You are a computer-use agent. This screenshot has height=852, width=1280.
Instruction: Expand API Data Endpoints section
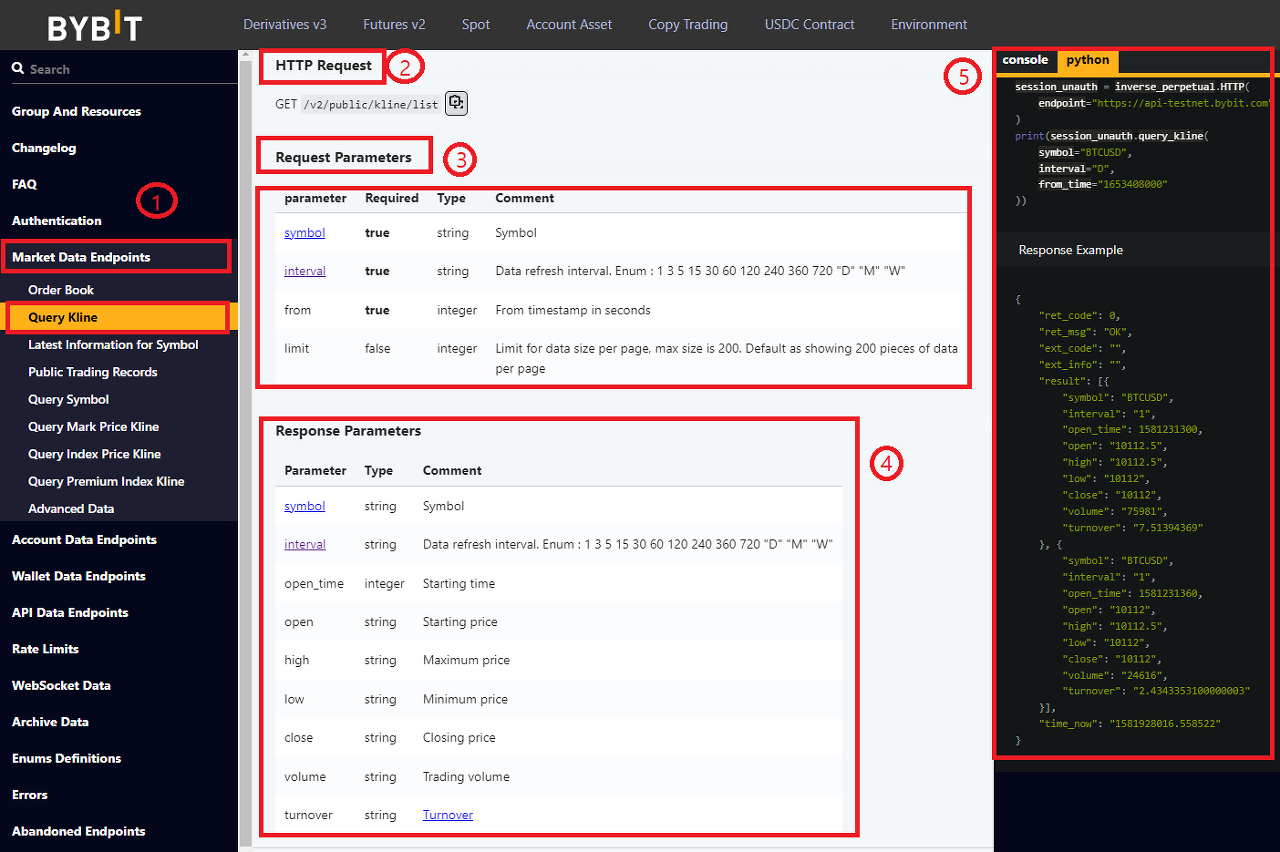point(70,613)
